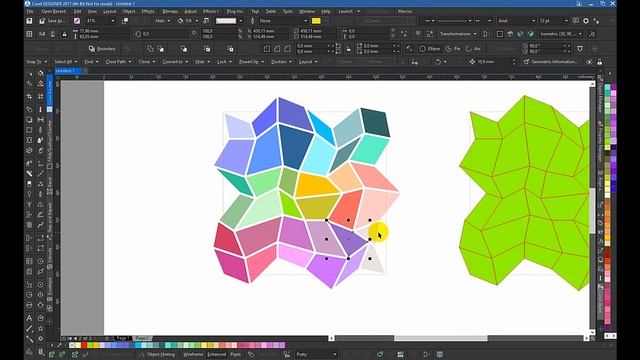Image resolution: width=640 pixels, height=360 pixels.
Task: Expand the Close Path dropdown
Action: pyautogui.click(x=118, y=62)
